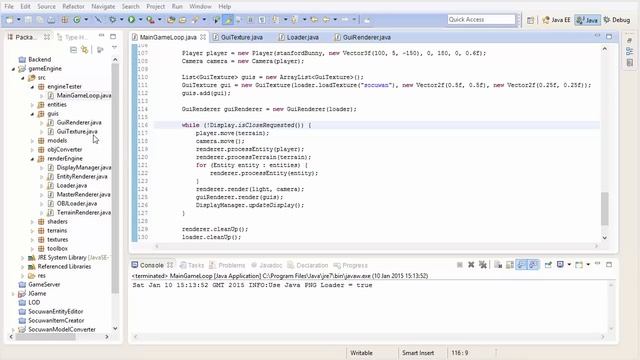Screen dimensions: 640x360
Task: Click the editor vertical scrollbar thumb
Action: coord(604,208)
